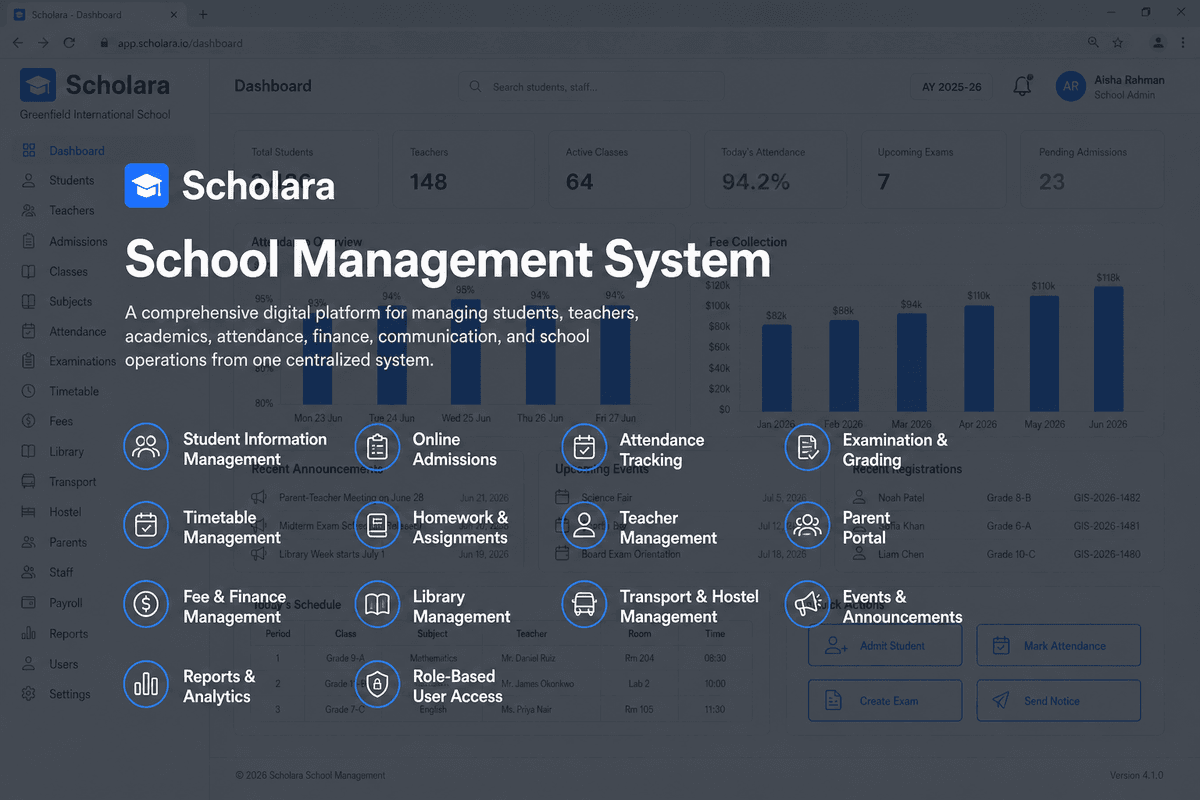Select the Scholara - Dashboard browser tab
The width and height of the screenshot is (1200, 800).
[97, 15]
